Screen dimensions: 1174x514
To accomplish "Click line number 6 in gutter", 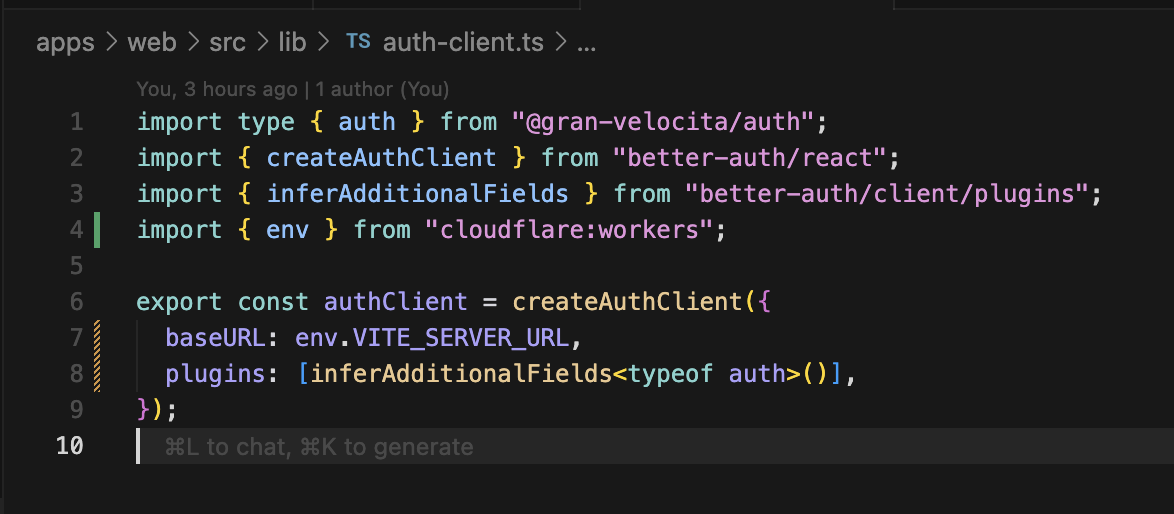I will pos(76,302).
